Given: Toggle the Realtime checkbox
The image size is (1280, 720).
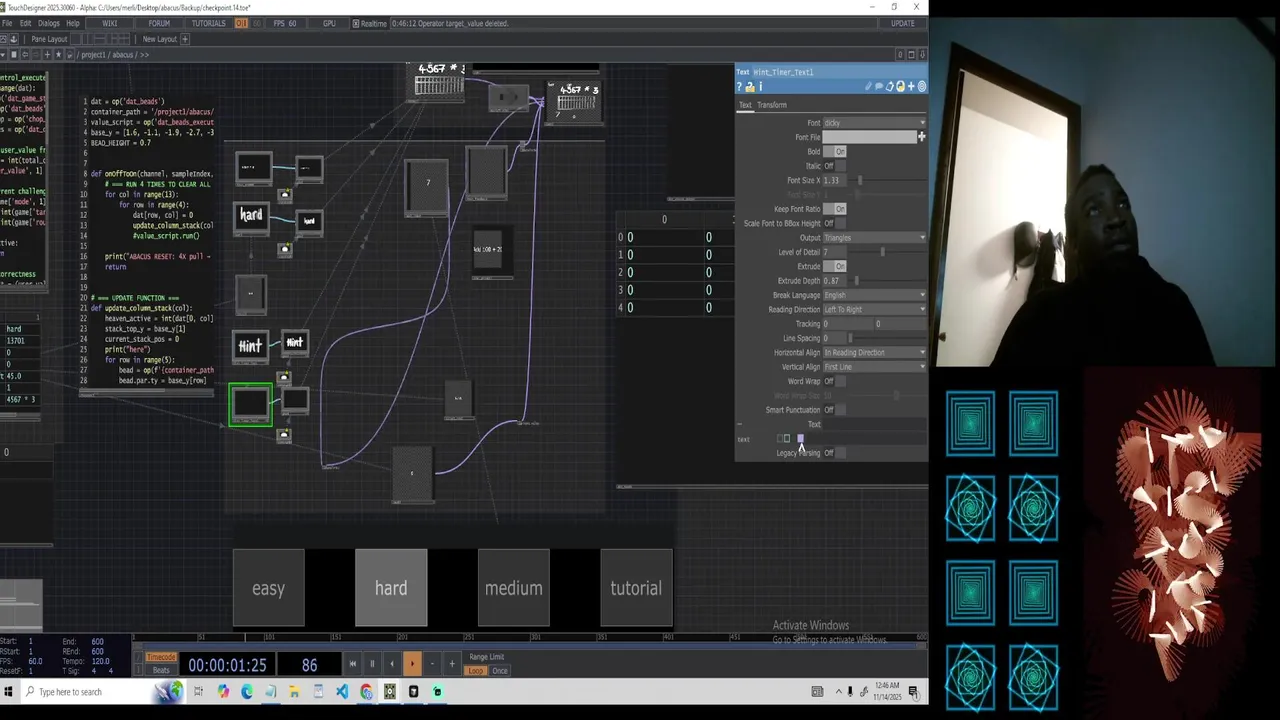Looking at the screenshot, I should (x=355, y=23).
